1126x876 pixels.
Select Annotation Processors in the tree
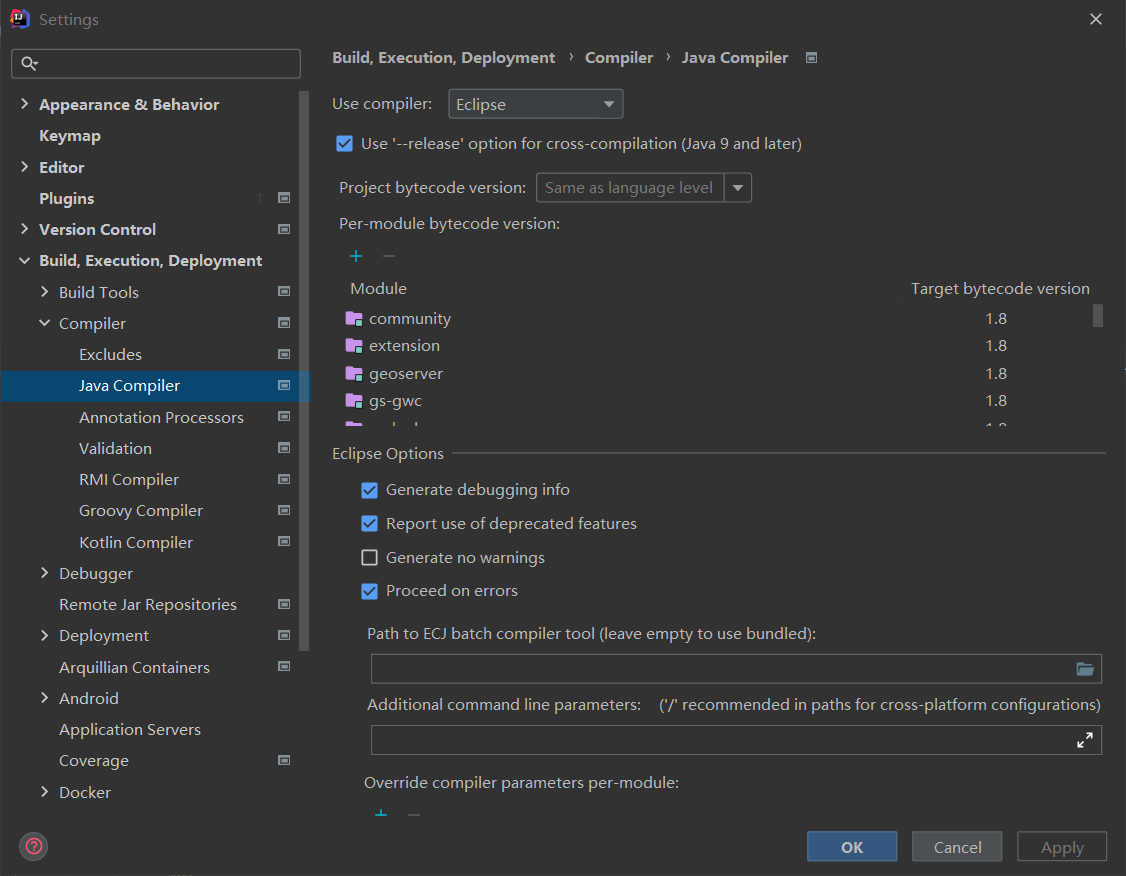[x=162, y=417]
